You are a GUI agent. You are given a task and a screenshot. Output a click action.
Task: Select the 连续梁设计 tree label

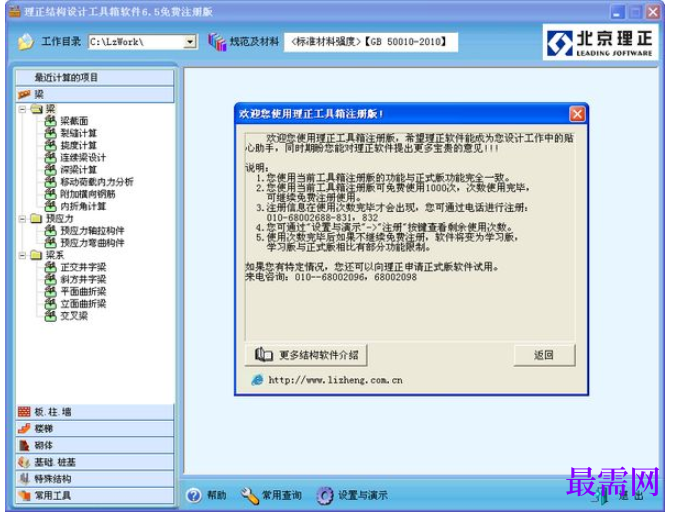[x=83, y=157]
